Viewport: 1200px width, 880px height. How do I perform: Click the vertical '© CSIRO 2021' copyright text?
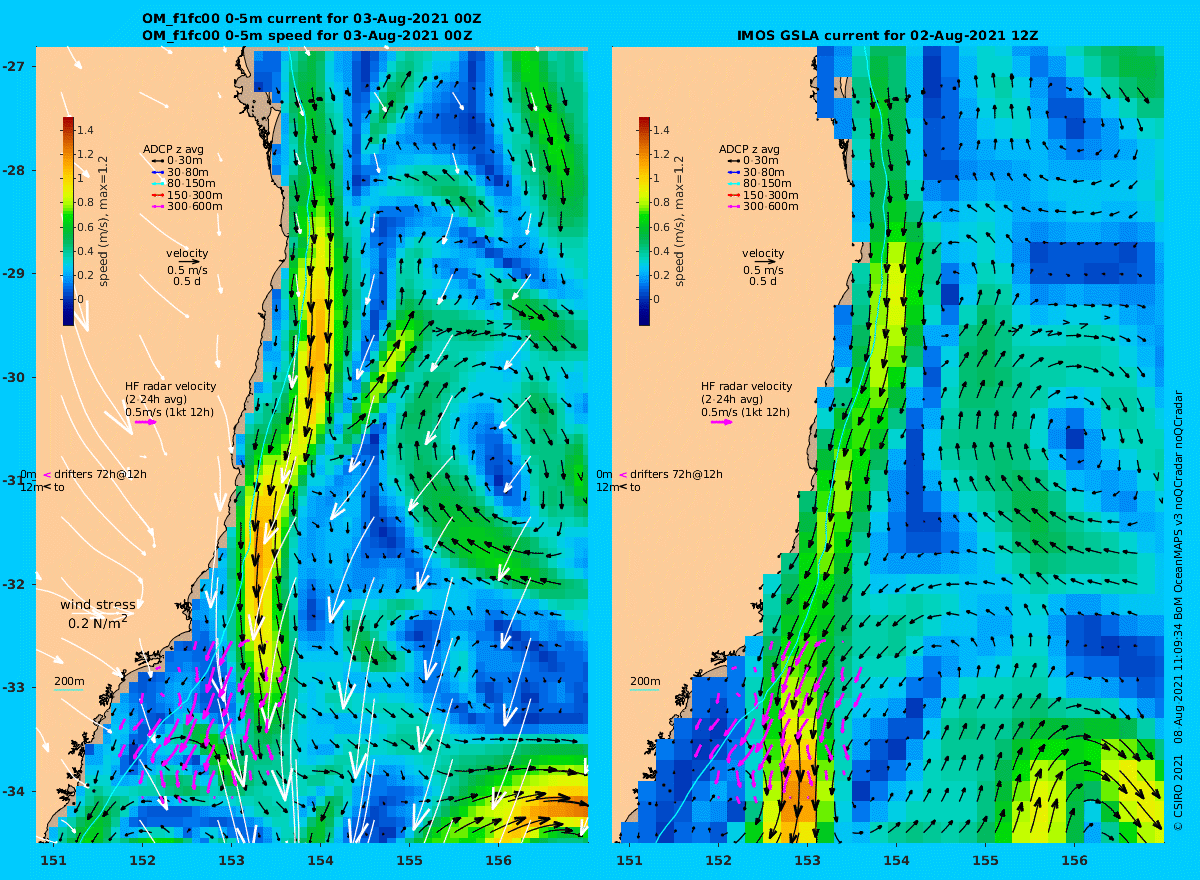(1178, 794)
